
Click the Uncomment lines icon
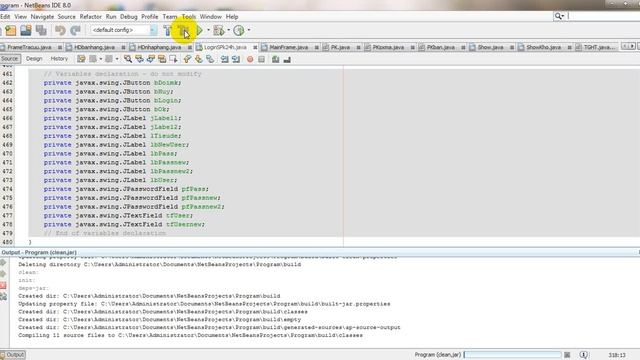[x=287, y=59]
